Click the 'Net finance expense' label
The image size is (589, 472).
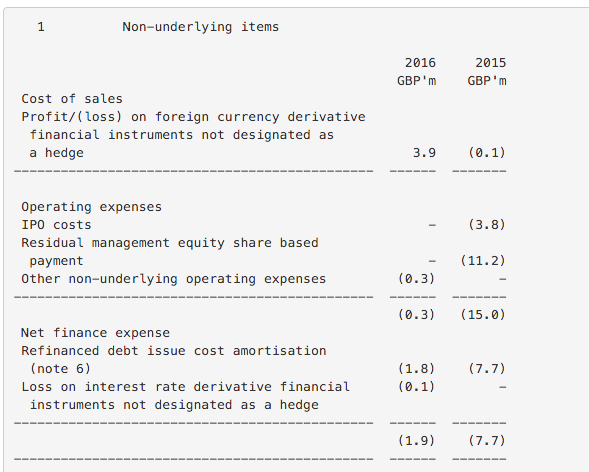pos(95,333)
